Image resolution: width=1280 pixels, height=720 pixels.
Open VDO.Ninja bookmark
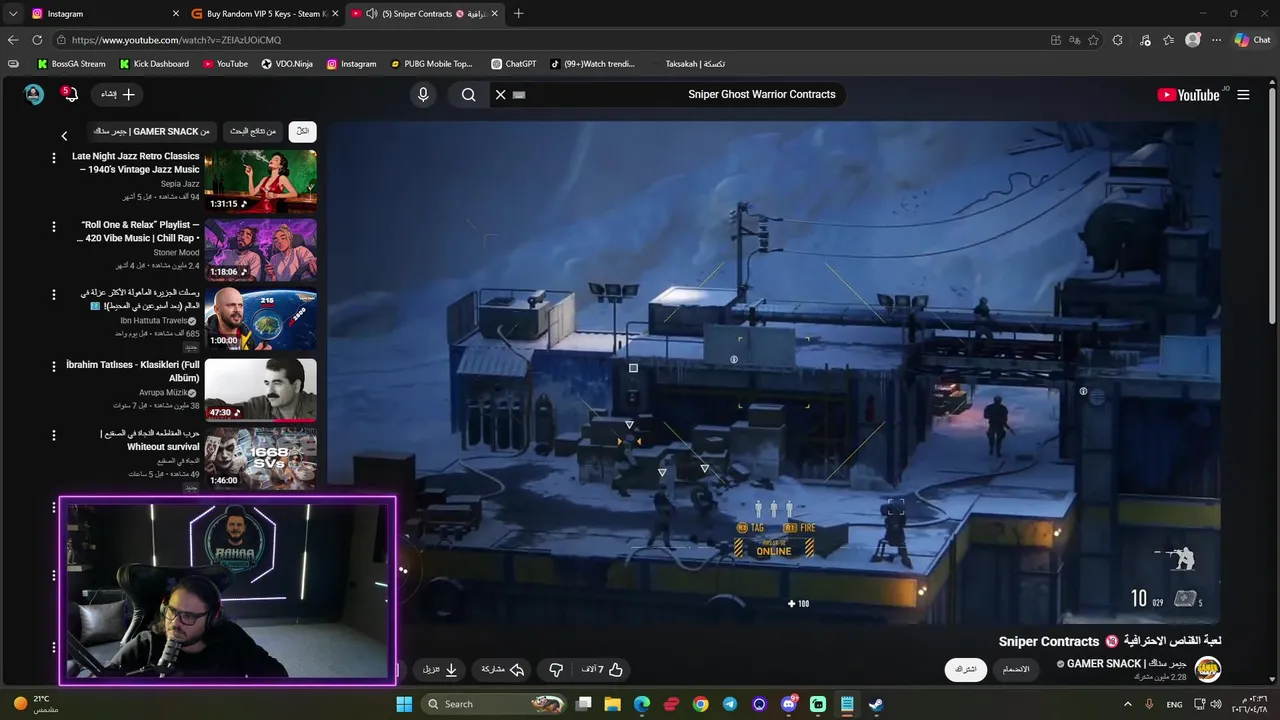287,64
